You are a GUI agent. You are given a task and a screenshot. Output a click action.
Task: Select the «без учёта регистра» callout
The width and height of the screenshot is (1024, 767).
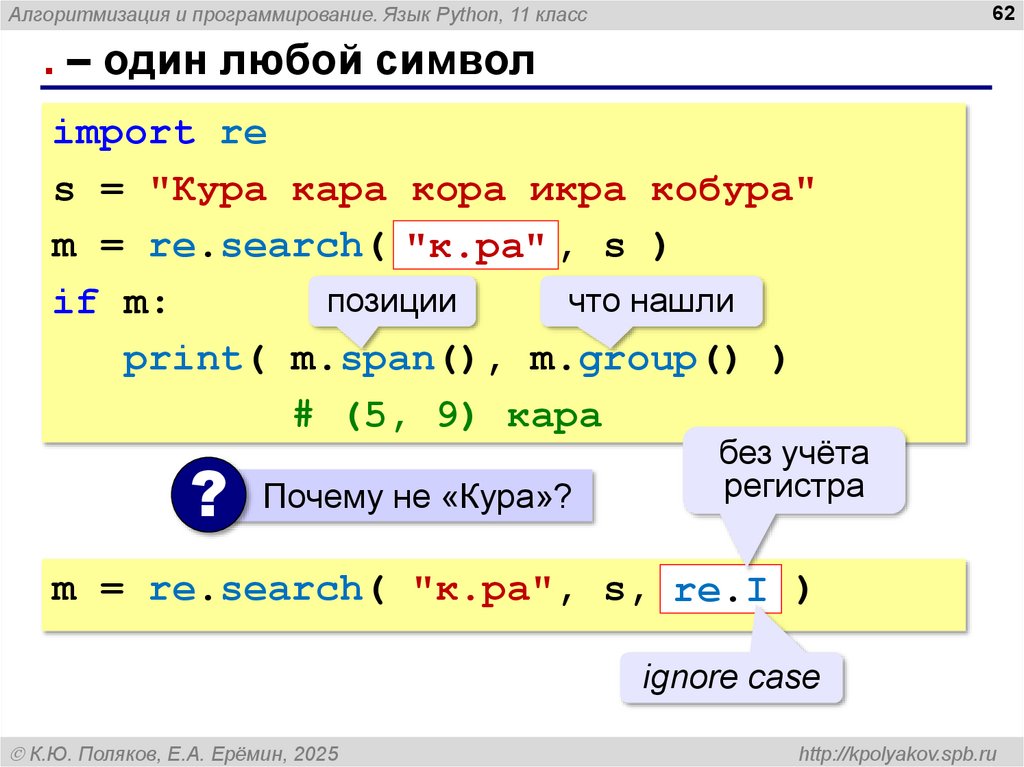coord(794,470)
